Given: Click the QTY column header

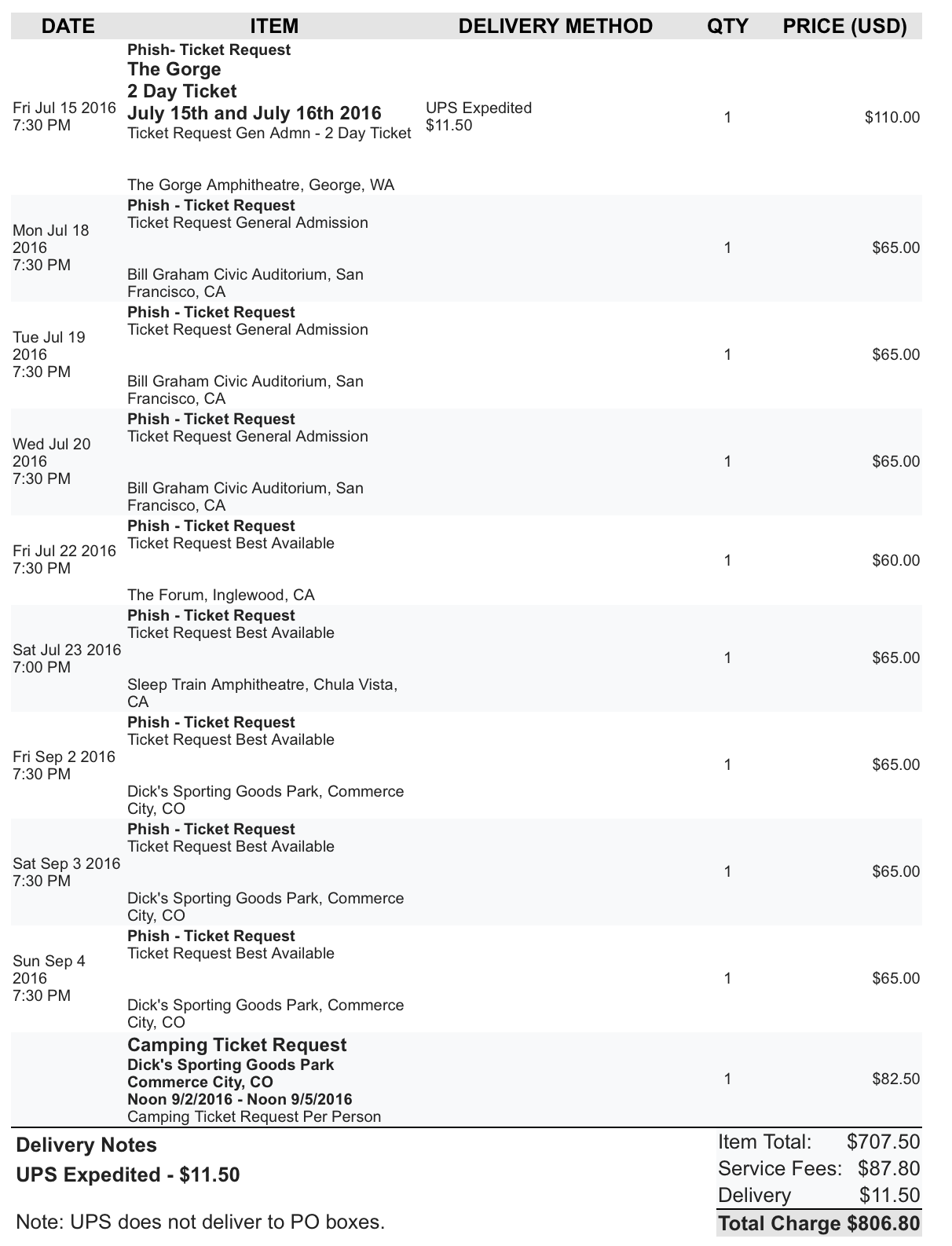Looking at the screenshot, I should (x=727, y=26).
